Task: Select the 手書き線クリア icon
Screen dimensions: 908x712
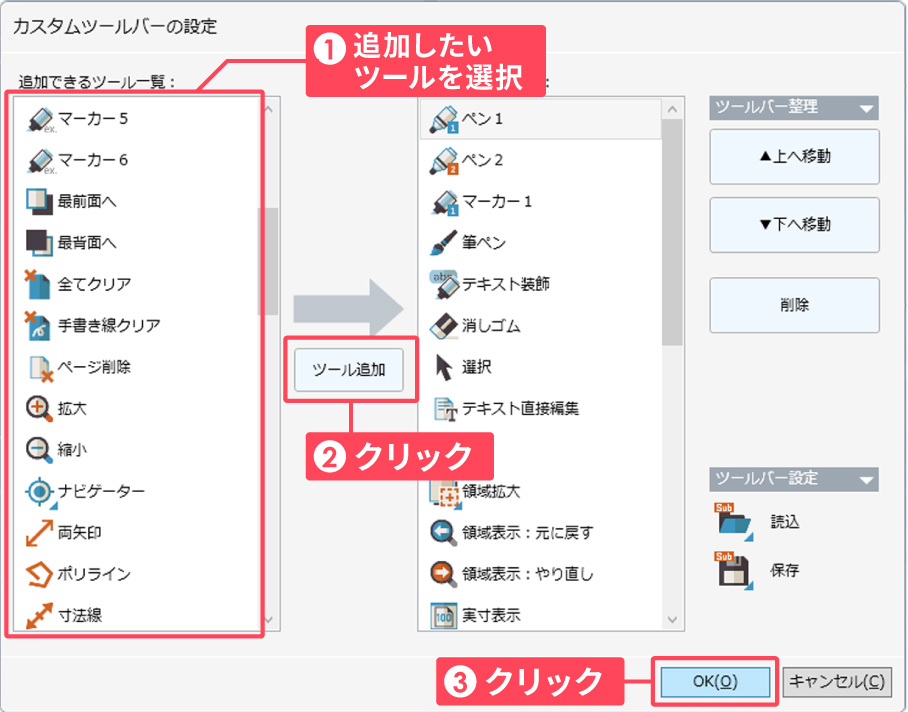Action: (x=38, y=325)
